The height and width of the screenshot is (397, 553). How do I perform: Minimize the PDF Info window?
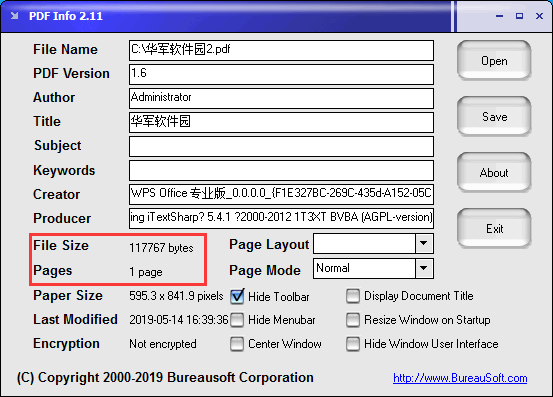point(499,16)
